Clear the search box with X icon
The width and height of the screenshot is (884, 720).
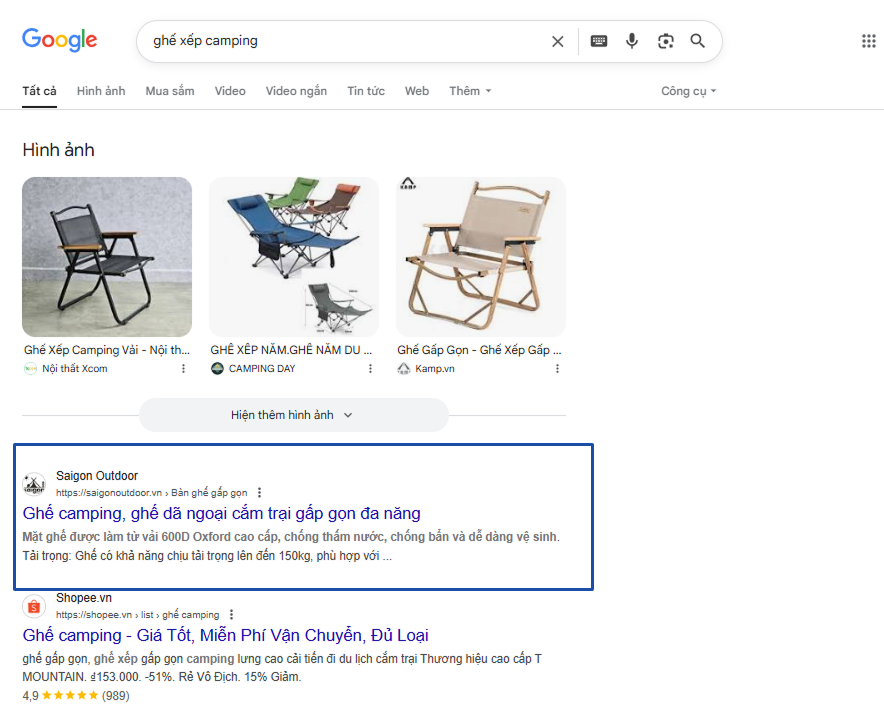click(558, 41)
